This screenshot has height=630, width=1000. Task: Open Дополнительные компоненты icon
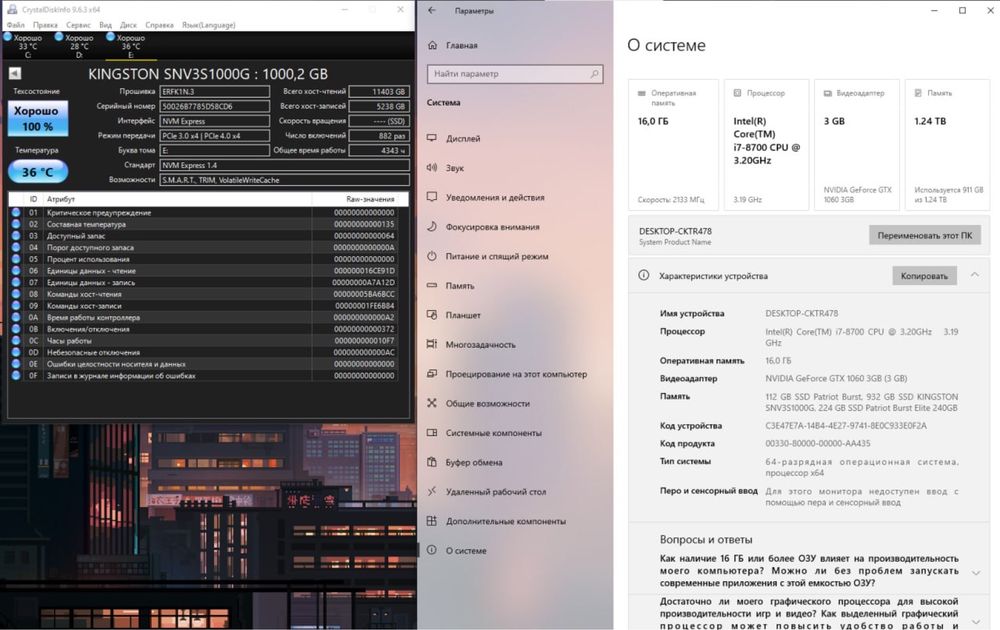click(432, 521)
